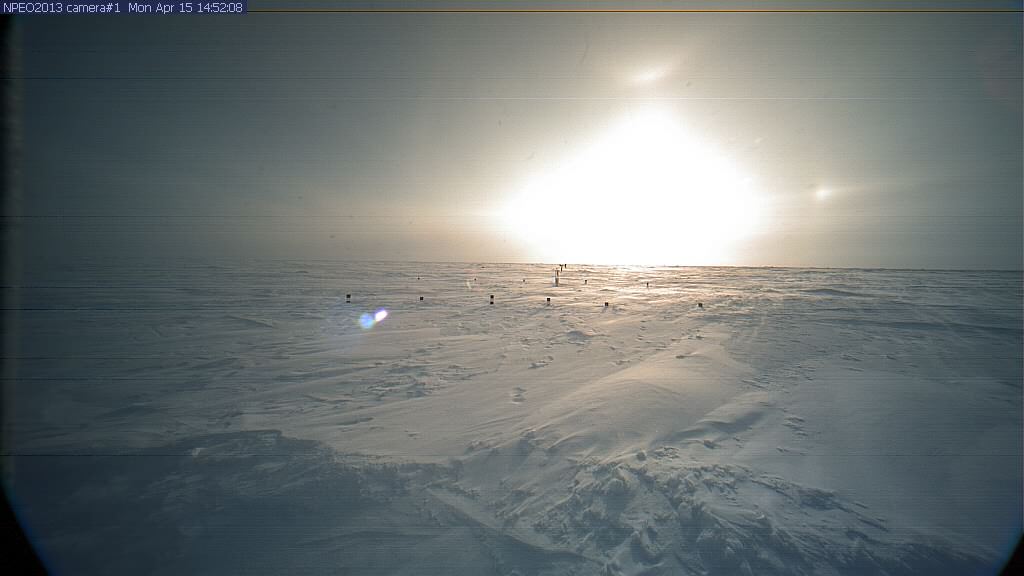The image size is (1024, 576).
Task: Click the rightmost dark marker in front row
Action: point(700,304)
